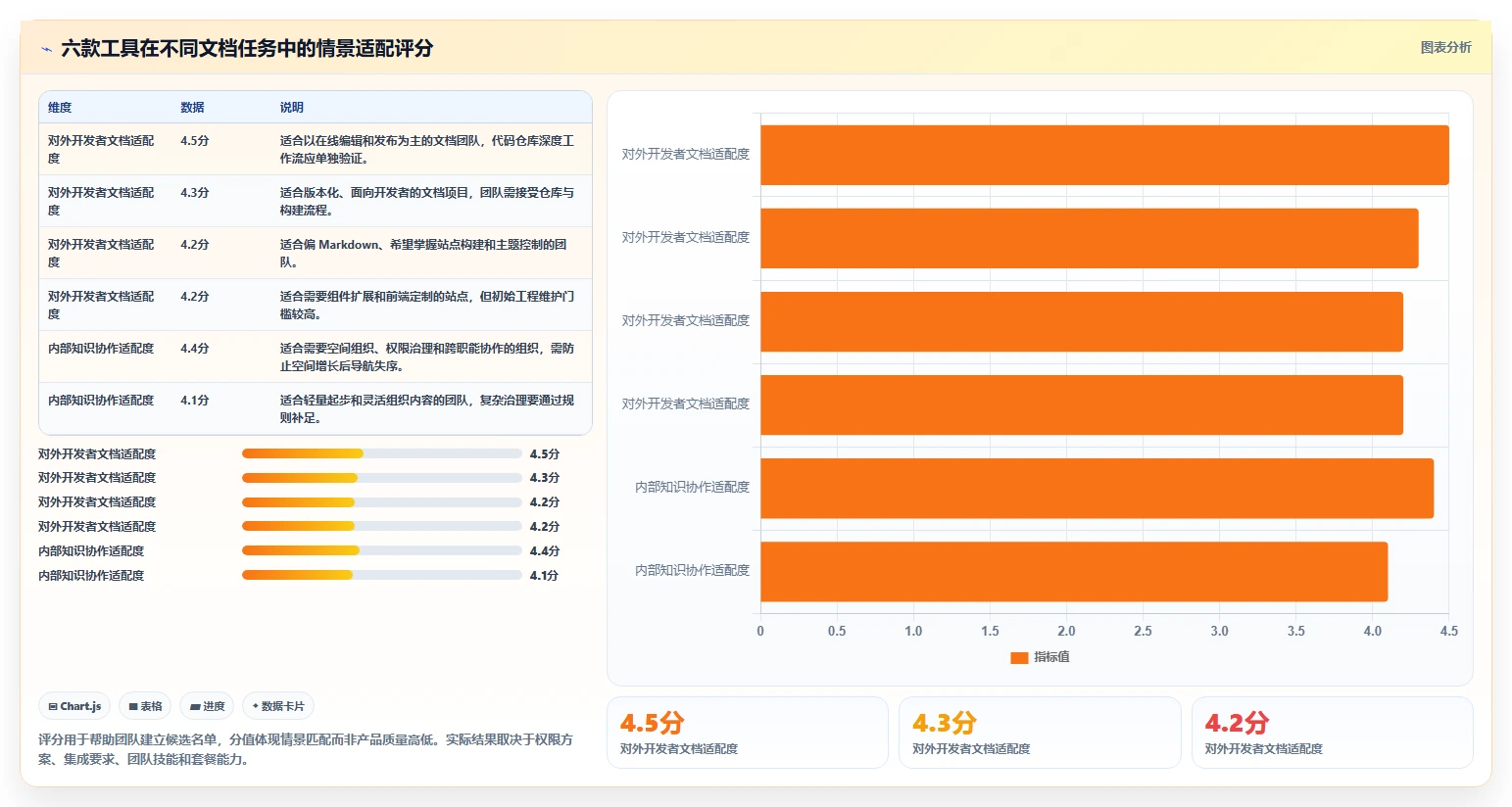Viewport: 1512px width, 807px height.
Task: Click the square icon on the 表格 tag
Action: coord(133,706)
